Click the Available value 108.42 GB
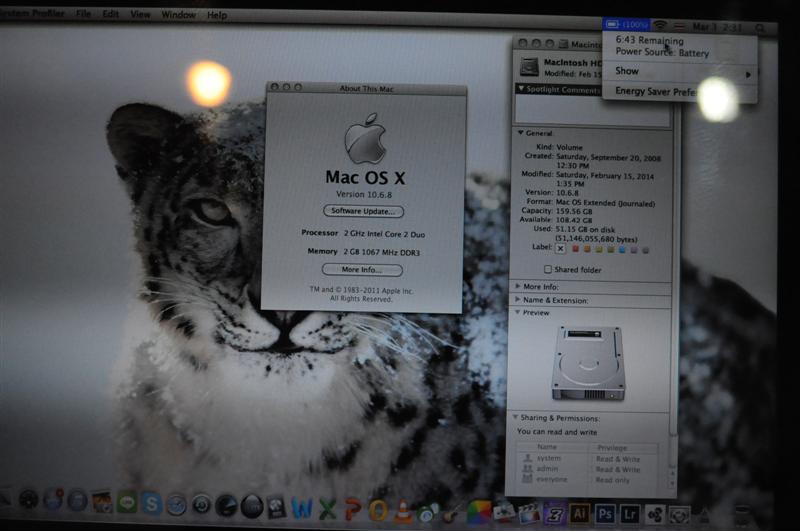Image resolution: width=800 pixels, height=531 pixels. [574, 220]
